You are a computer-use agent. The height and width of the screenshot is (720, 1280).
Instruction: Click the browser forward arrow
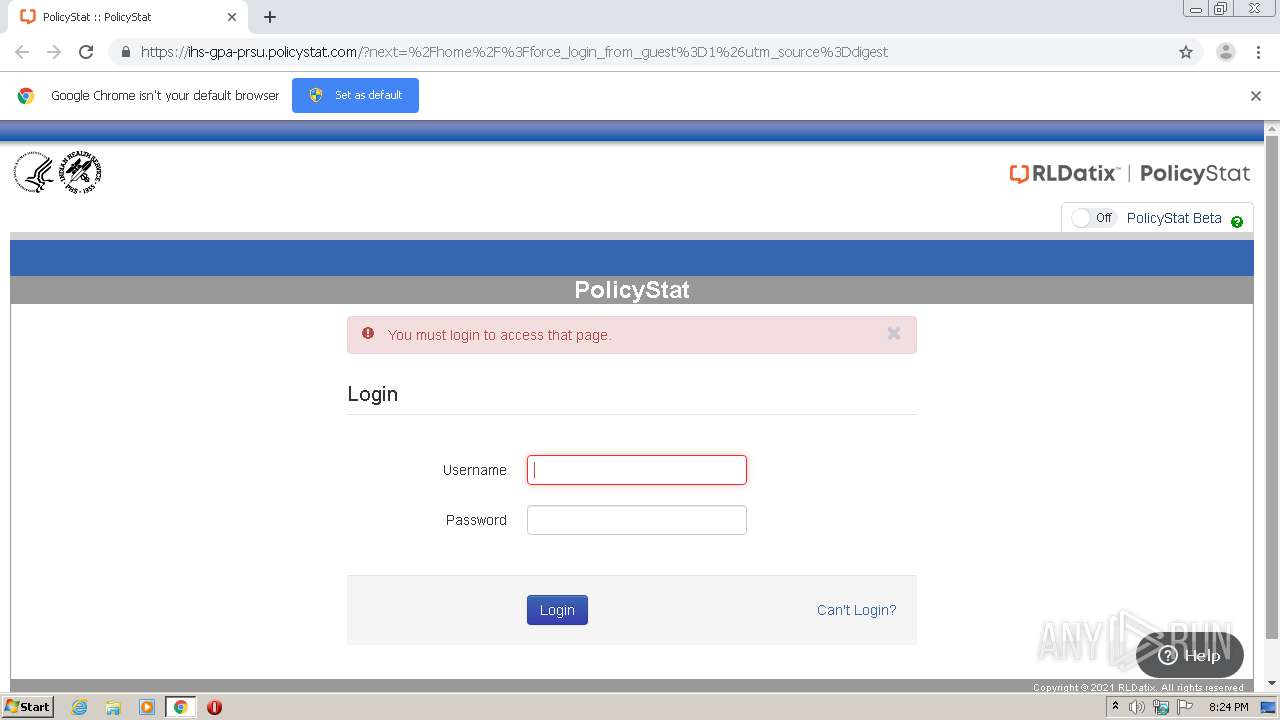pyautogui.click(x=54, y=52)
